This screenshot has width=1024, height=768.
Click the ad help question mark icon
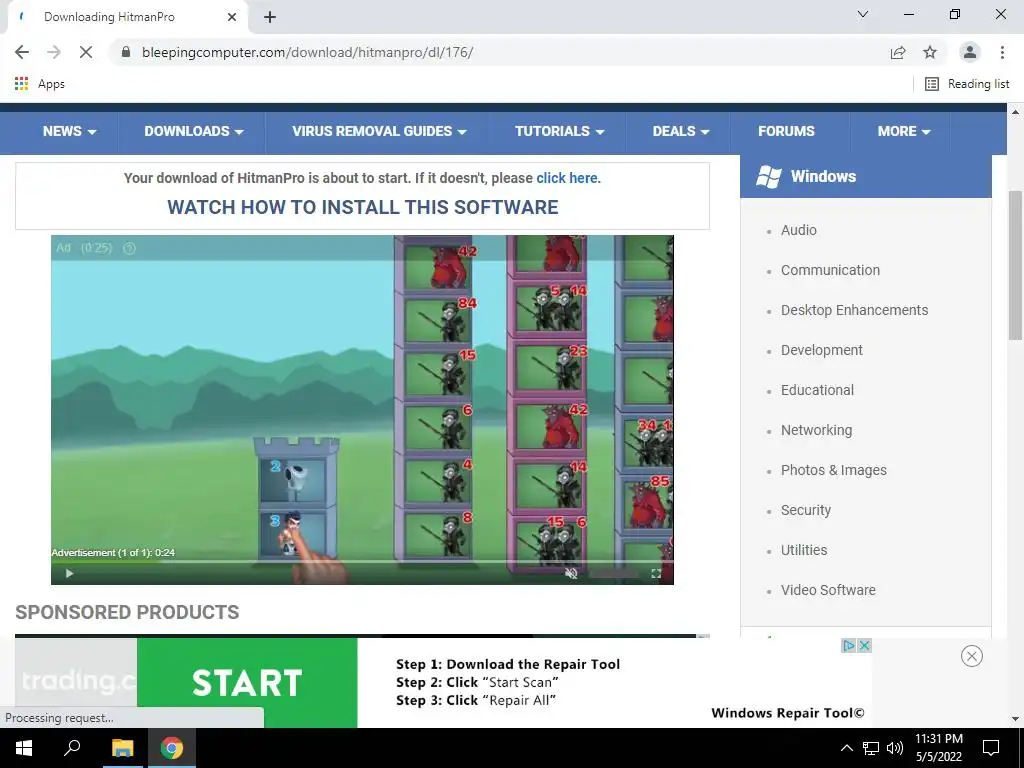point(129,248)
